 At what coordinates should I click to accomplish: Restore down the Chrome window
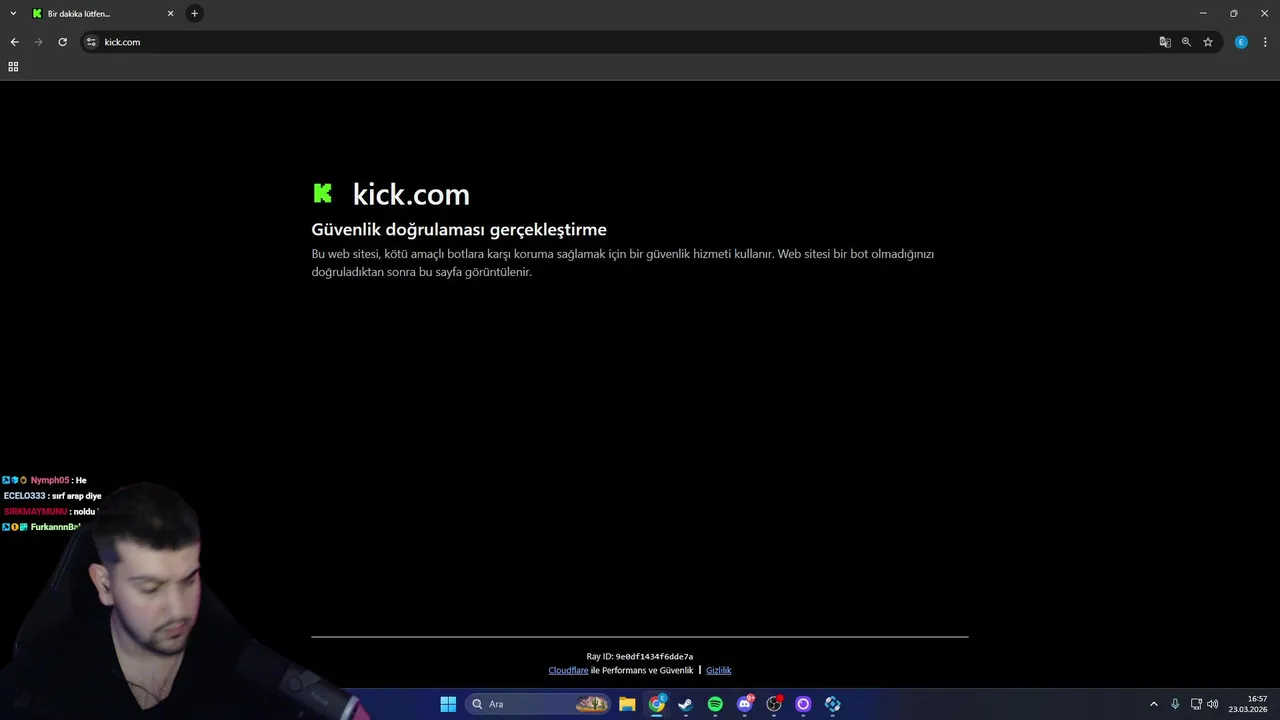[x=1234, y=13]
